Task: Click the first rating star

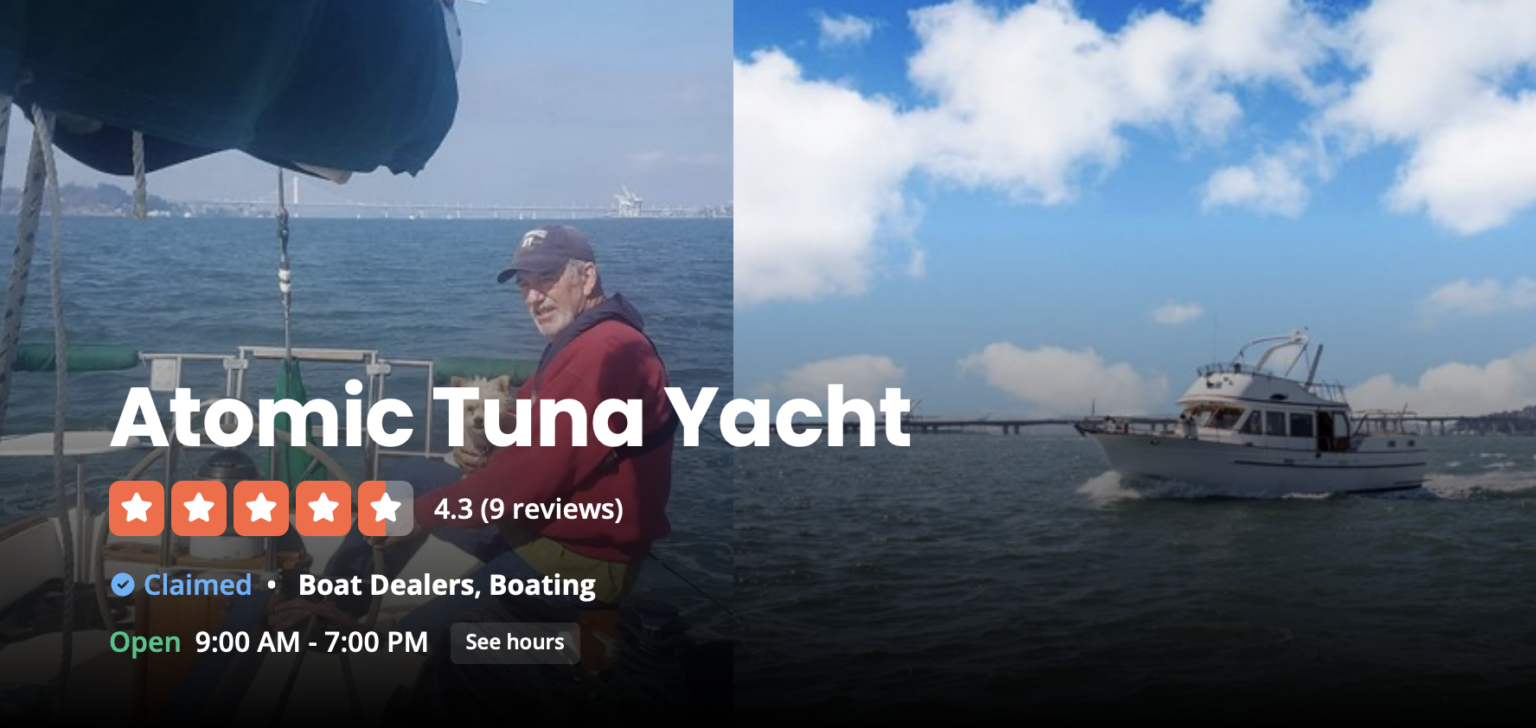Action: tap(137, 509)
